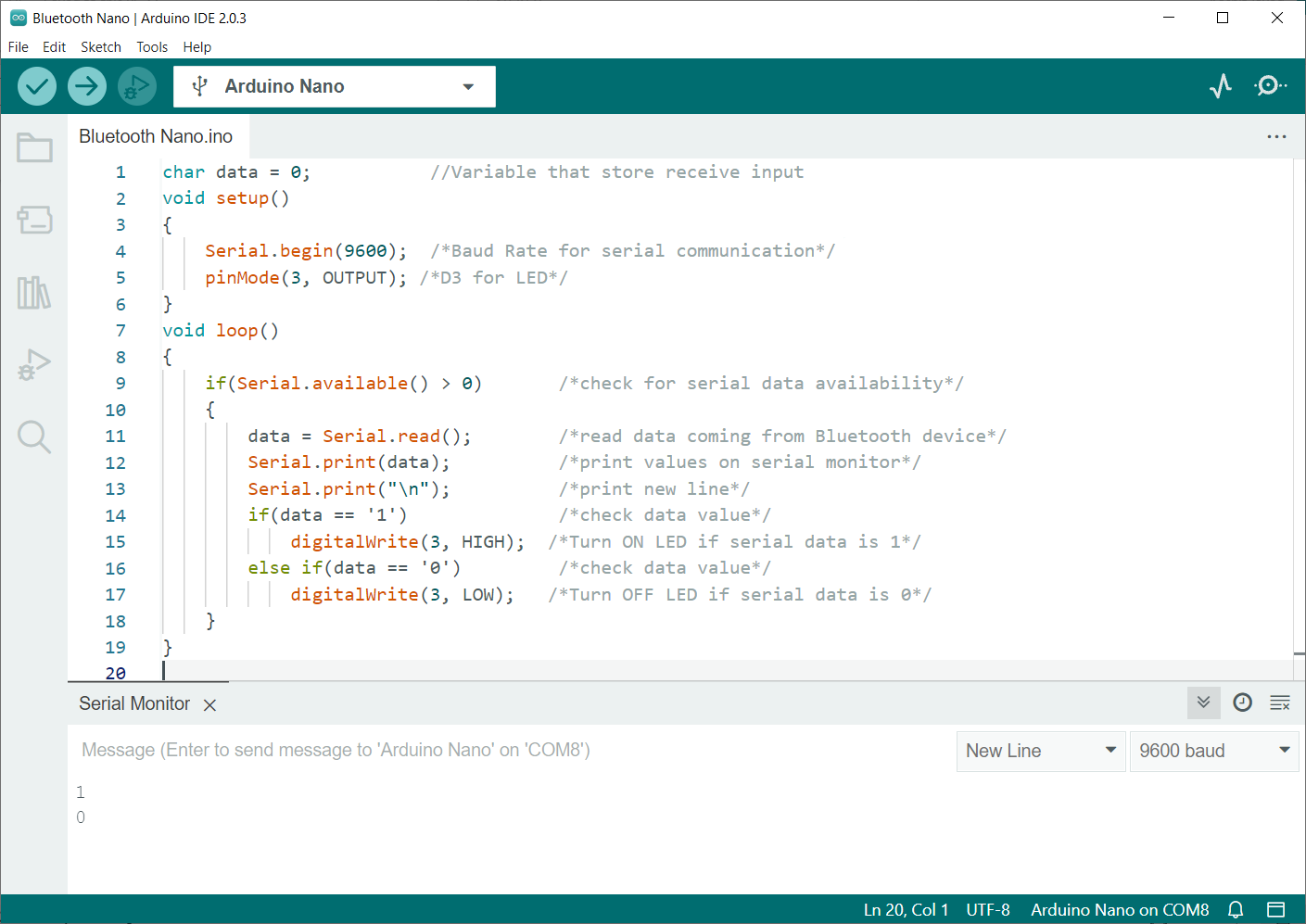Click the UTF-8 encoding status entry
The image size is (1306, 924).
point(988,910)
